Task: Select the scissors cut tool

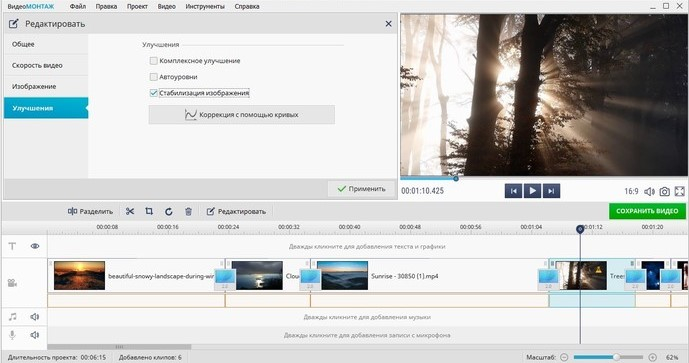Action: (130, 211)
